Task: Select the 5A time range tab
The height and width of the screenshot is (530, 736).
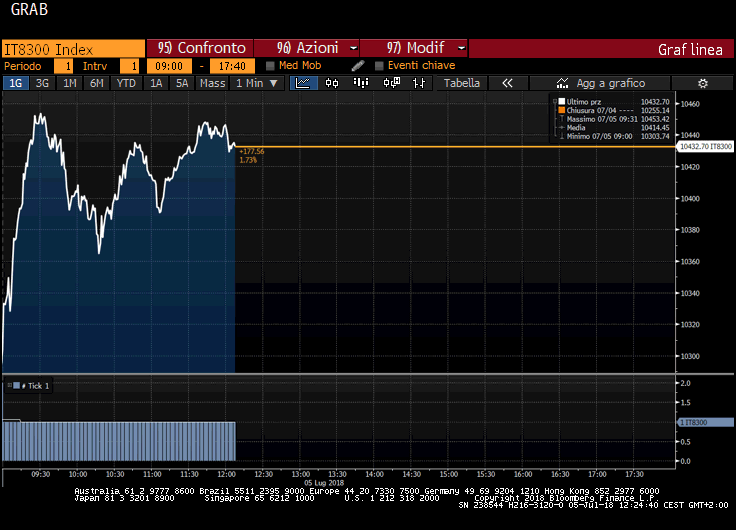Action: click(x=182, y=83)
